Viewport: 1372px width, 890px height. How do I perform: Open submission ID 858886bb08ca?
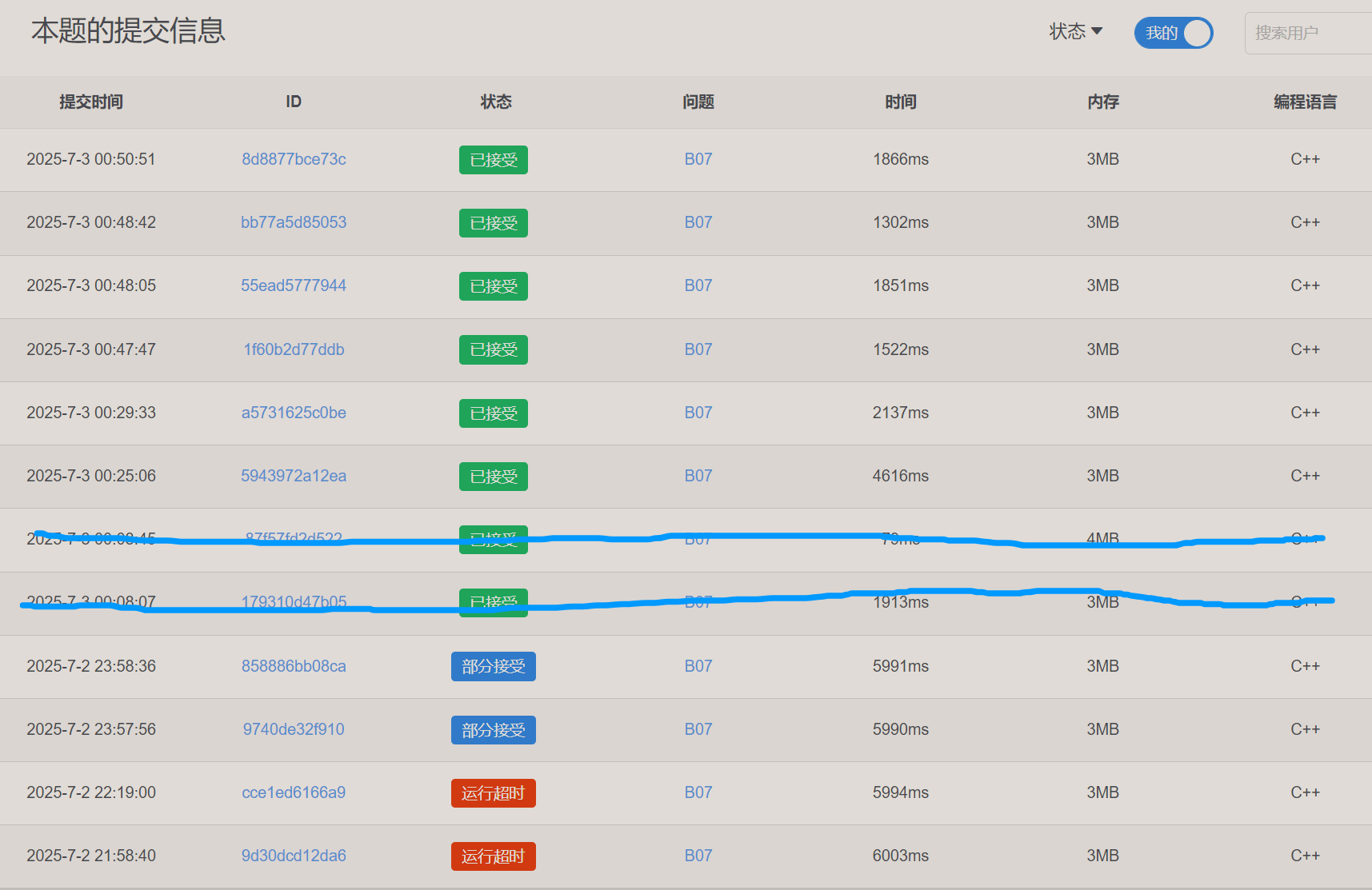coord(294,666)
